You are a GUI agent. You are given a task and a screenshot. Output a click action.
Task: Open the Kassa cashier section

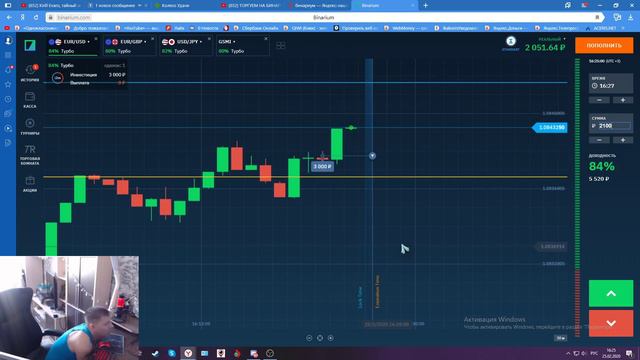coord(30,100)
